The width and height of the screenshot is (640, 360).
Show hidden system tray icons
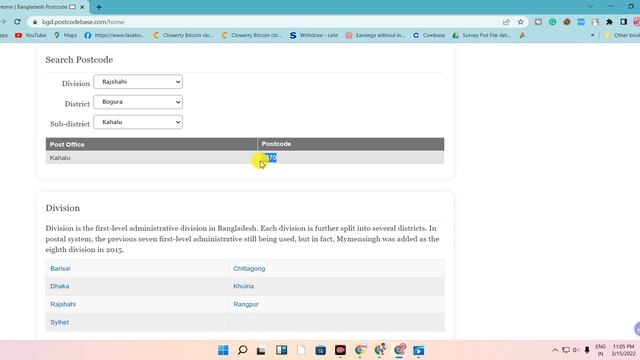click(555, 350)
